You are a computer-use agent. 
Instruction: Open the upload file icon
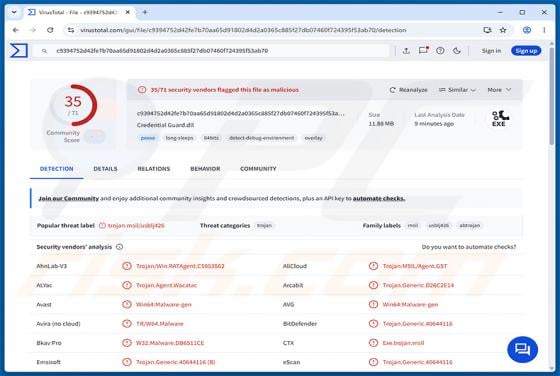tap(406, 51)
